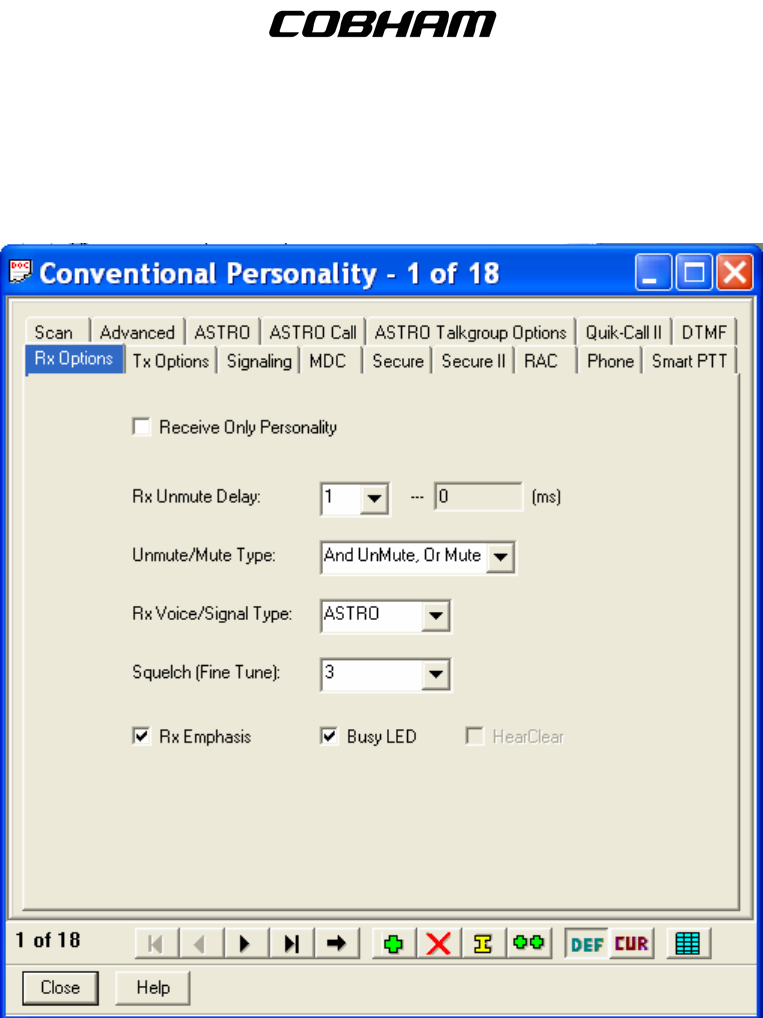The height and width of the screenshot is (1018, 763).
Task: Switch to the Secure II tab
Action: click(473, 361)
